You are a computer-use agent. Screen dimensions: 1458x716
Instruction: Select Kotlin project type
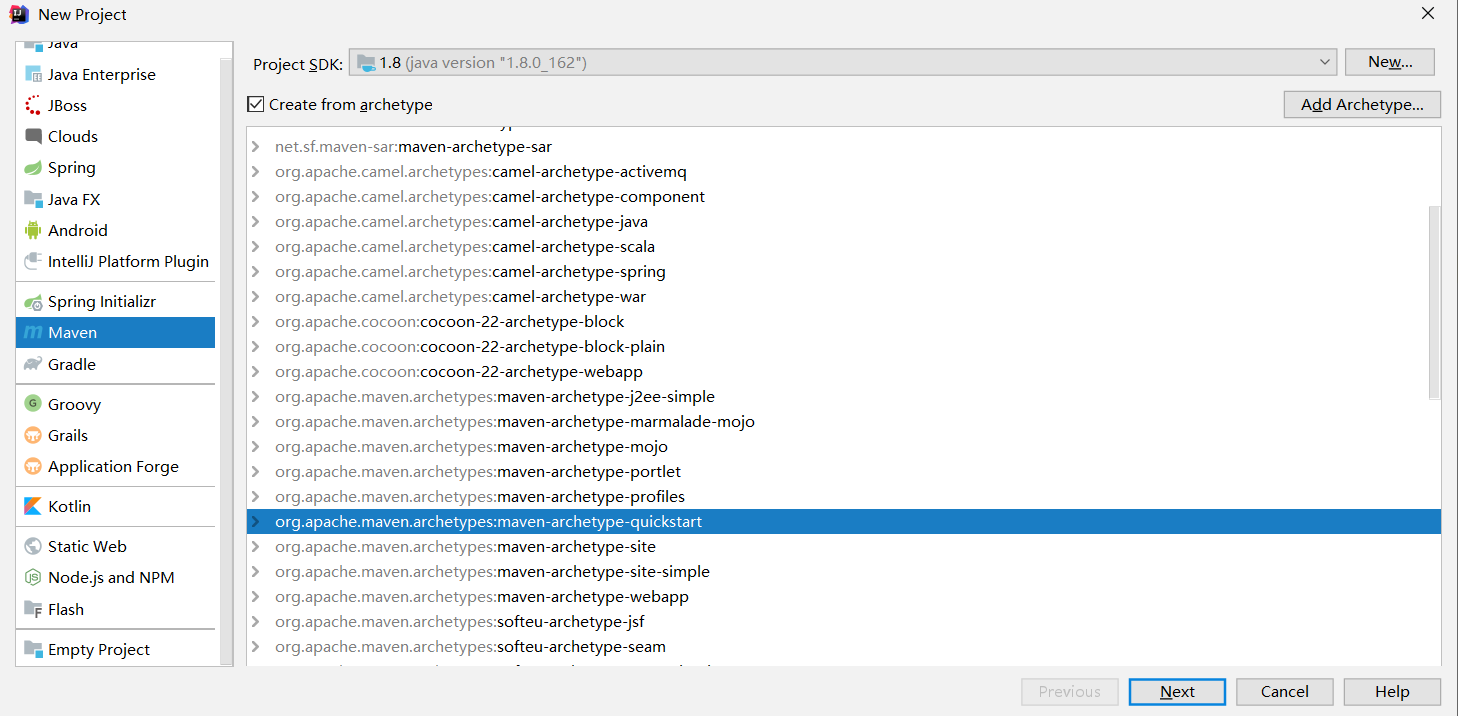pyautogui.click(x=116, y=506)
